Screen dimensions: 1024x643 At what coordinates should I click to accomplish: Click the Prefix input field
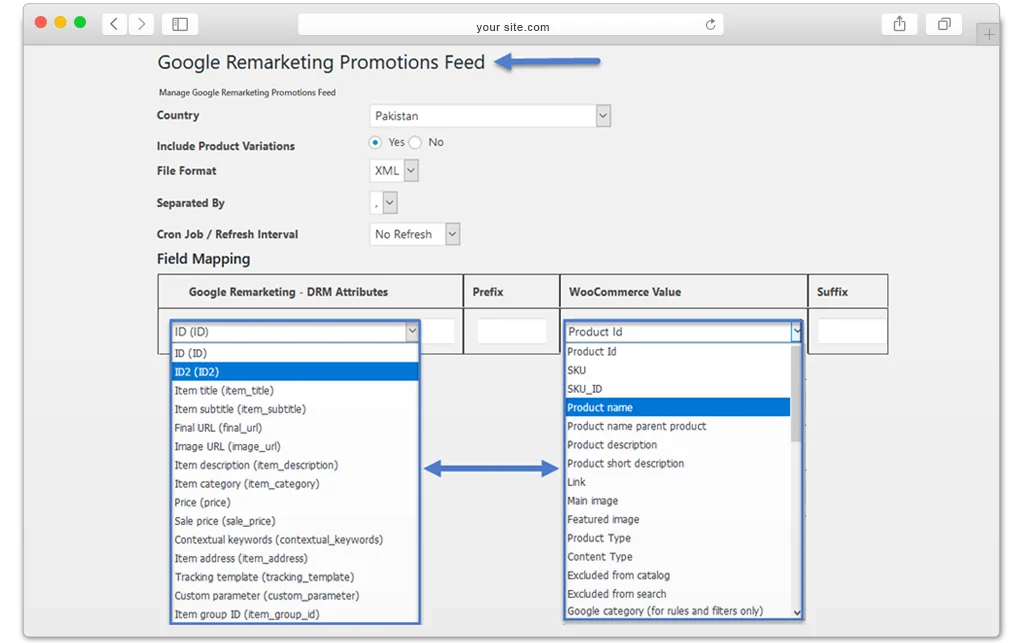click(511, 331)
